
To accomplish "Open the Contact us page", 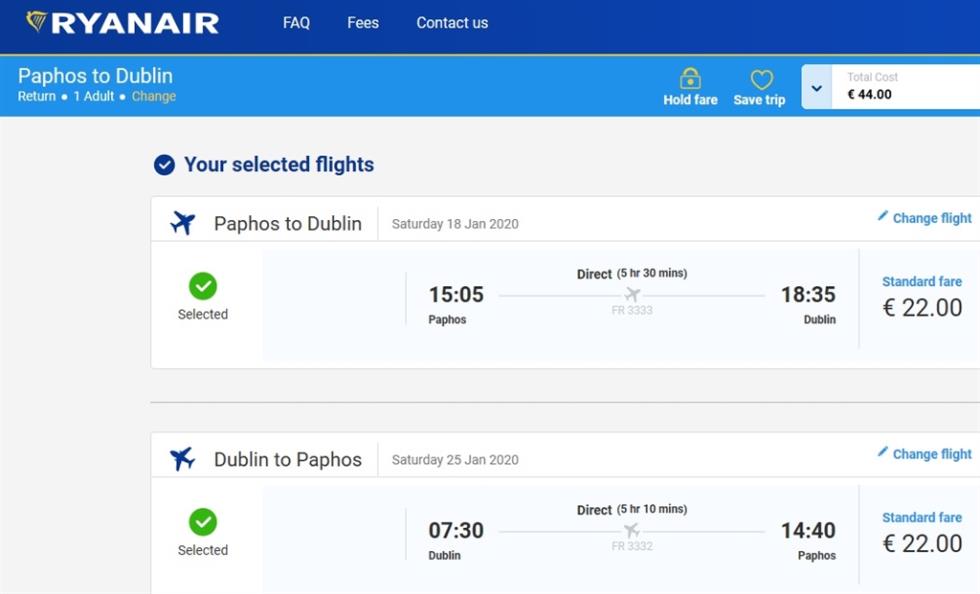I will pos(452,23).
